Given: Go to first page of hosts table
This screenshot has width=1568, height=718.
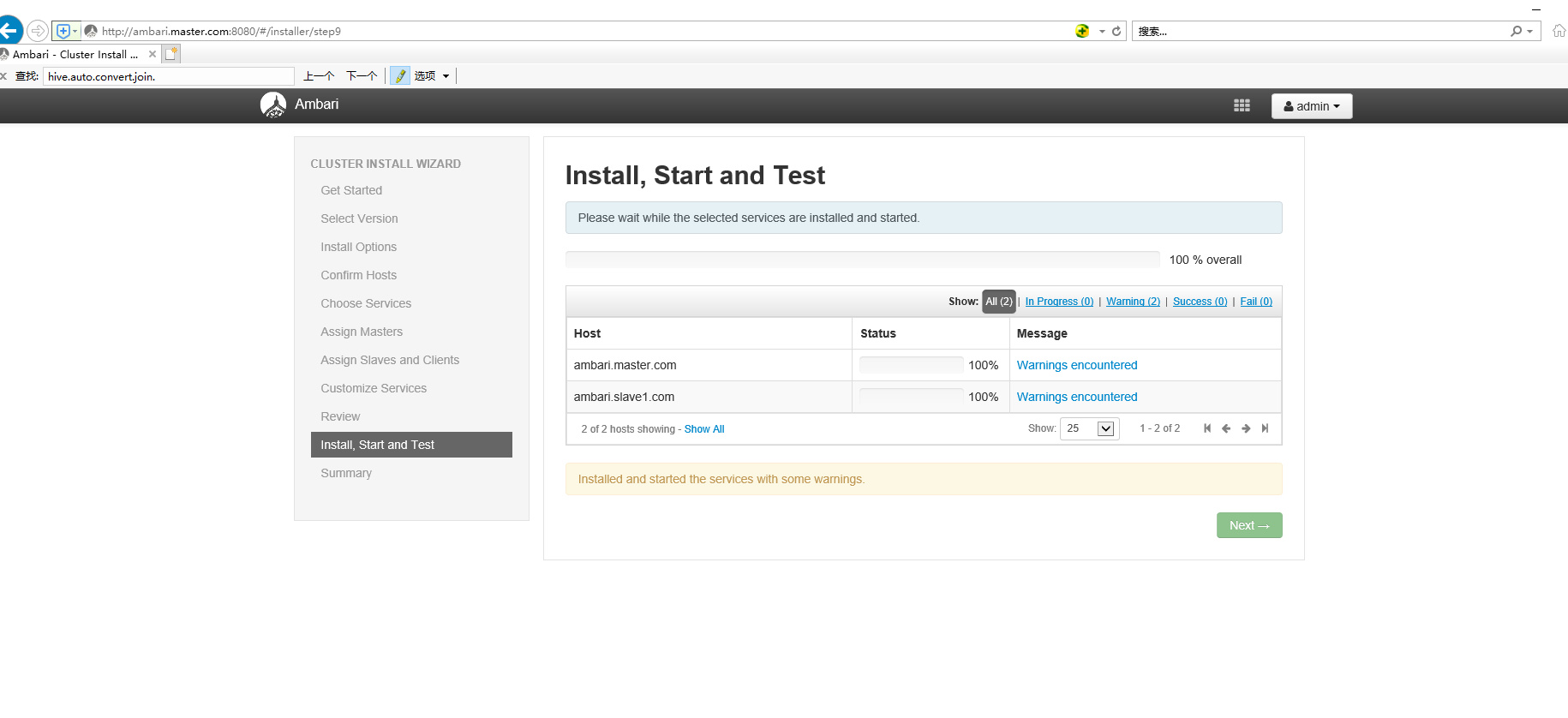Looking at the screenshot, I should 1207,428.
